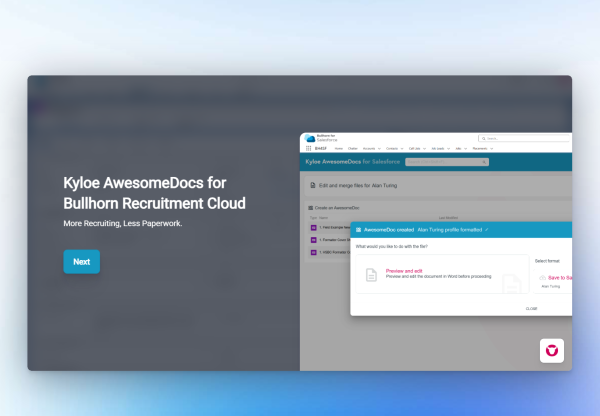Screen dimensions: 600x416
Task: Click the purple icon of the Field Example row
Action: click(x=313, y=228)
